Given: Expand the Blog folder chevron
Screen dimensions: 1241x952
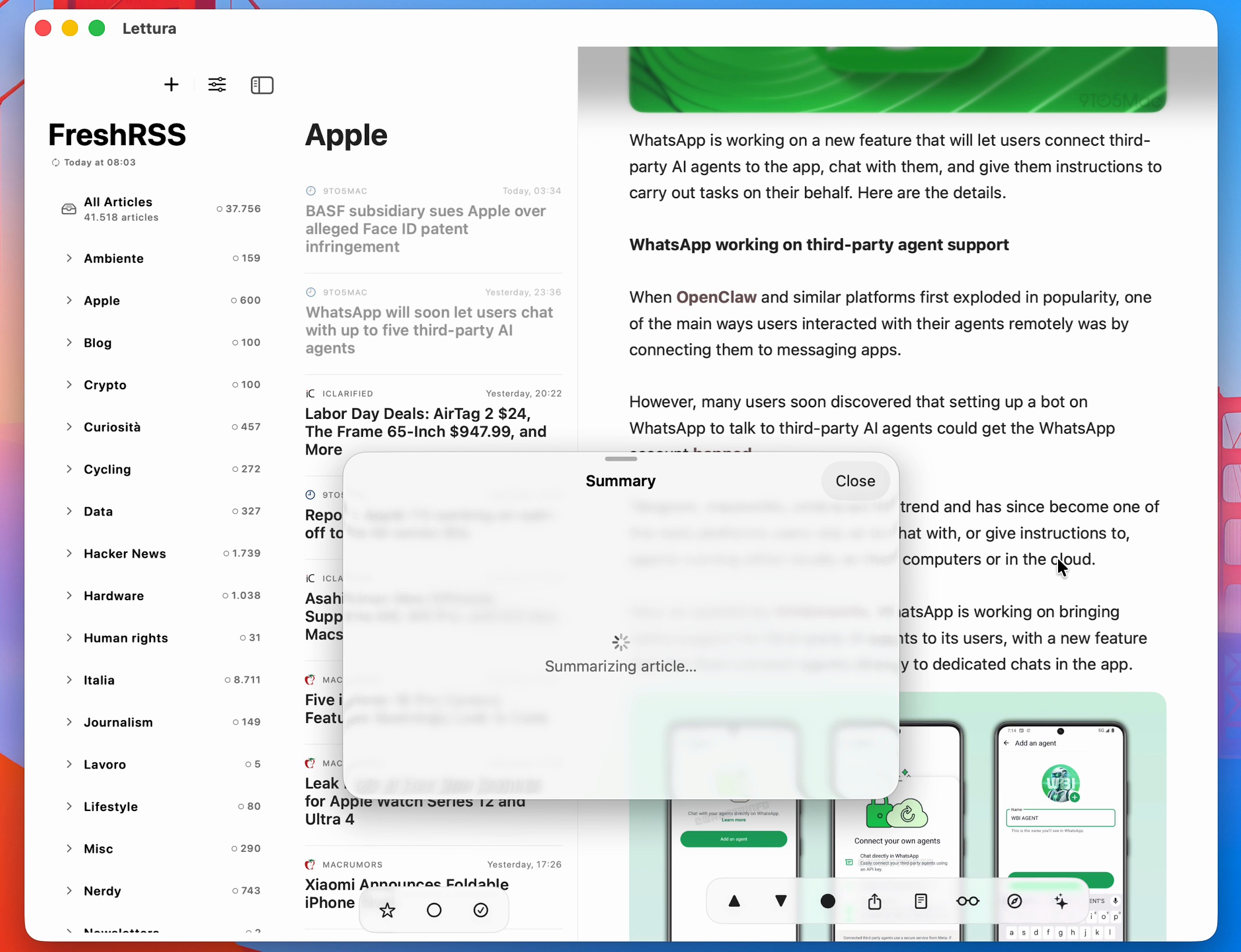Looking at the screenshot, I should (x=69, y=342).
